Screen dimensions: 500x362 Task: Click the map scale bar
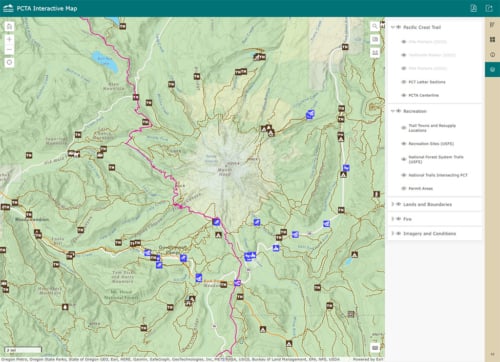pos(23,350)
